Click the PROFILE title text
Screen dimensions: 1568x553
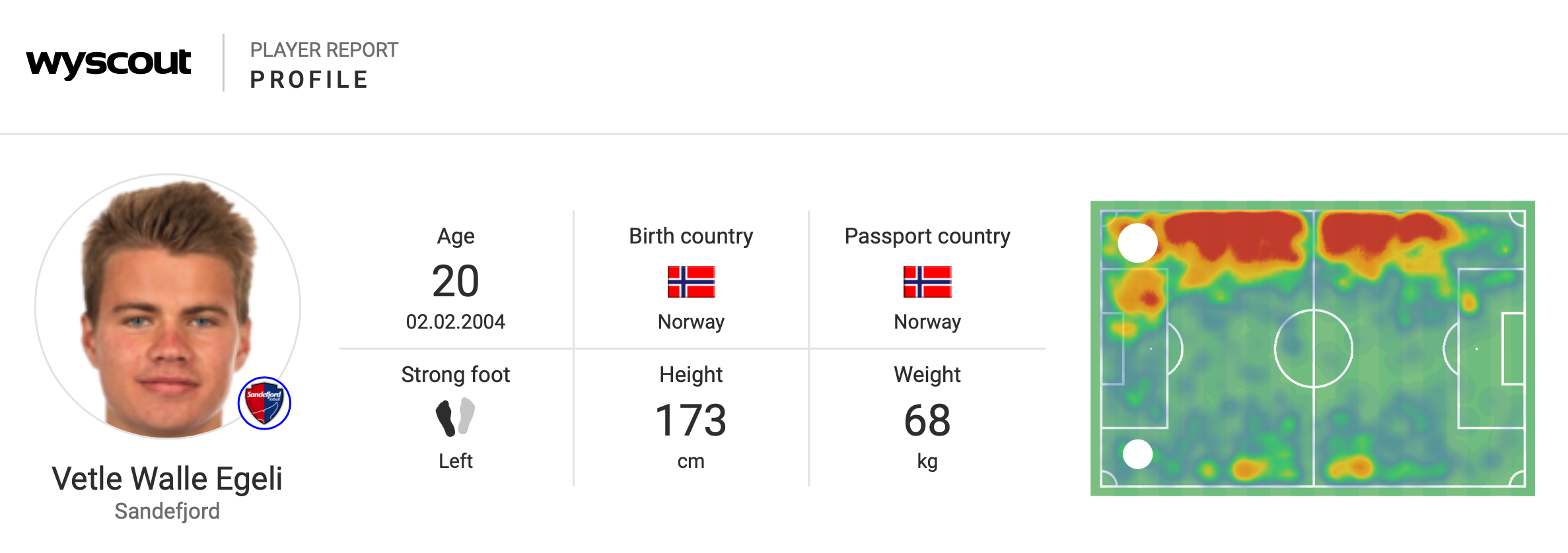[x=309, y=80]
